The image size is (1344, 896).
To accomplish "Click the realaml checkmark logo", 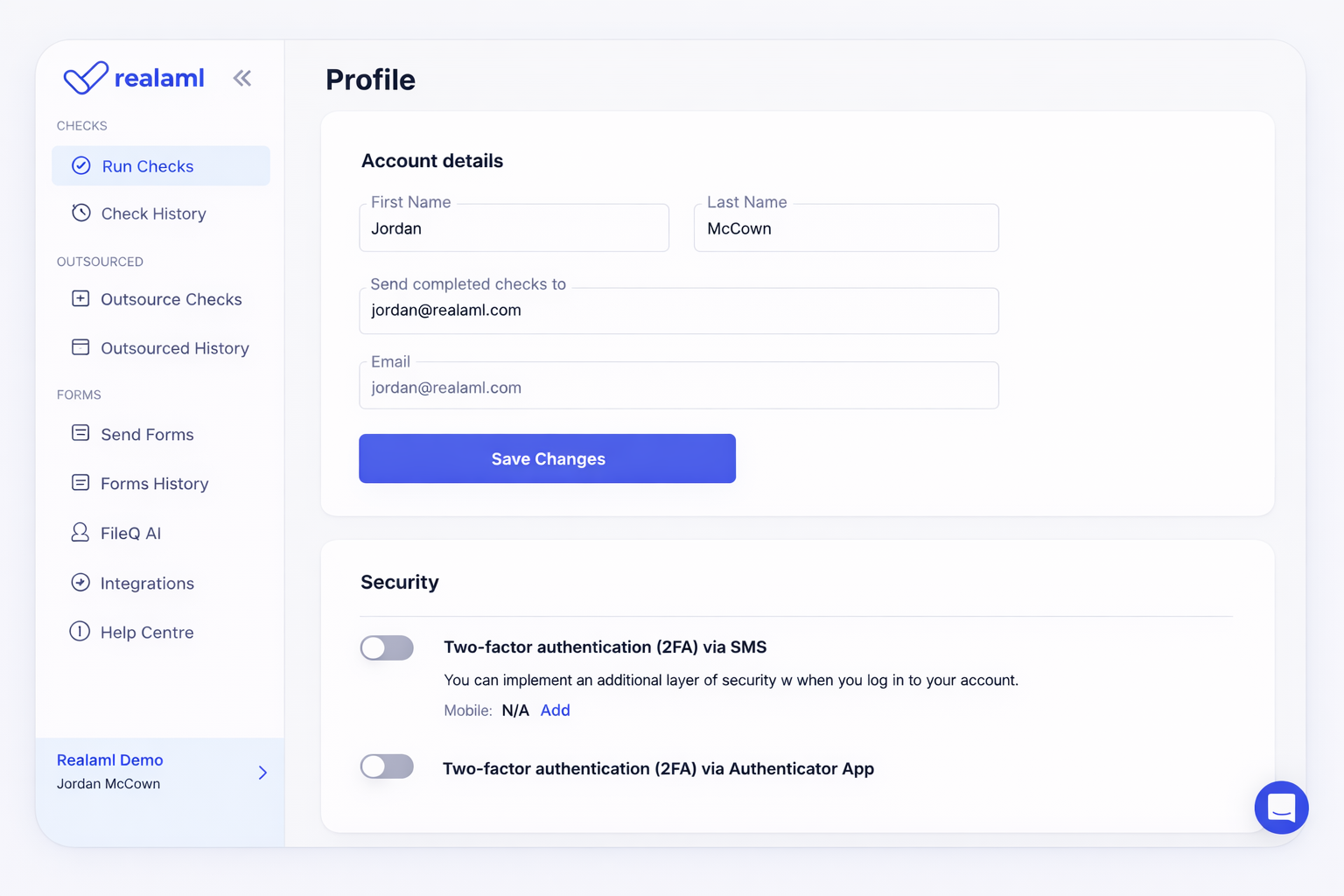I will 86,78.
